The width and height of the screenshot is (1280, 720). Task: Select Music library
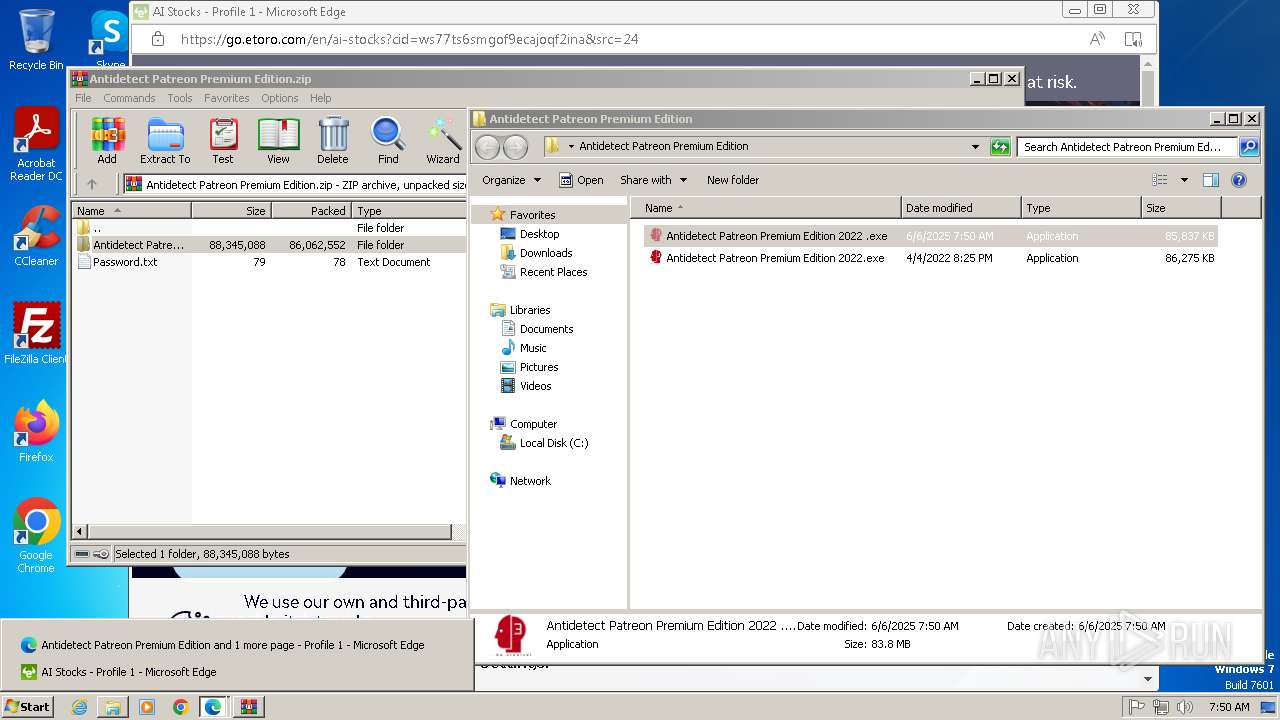[x=533, y=348]
